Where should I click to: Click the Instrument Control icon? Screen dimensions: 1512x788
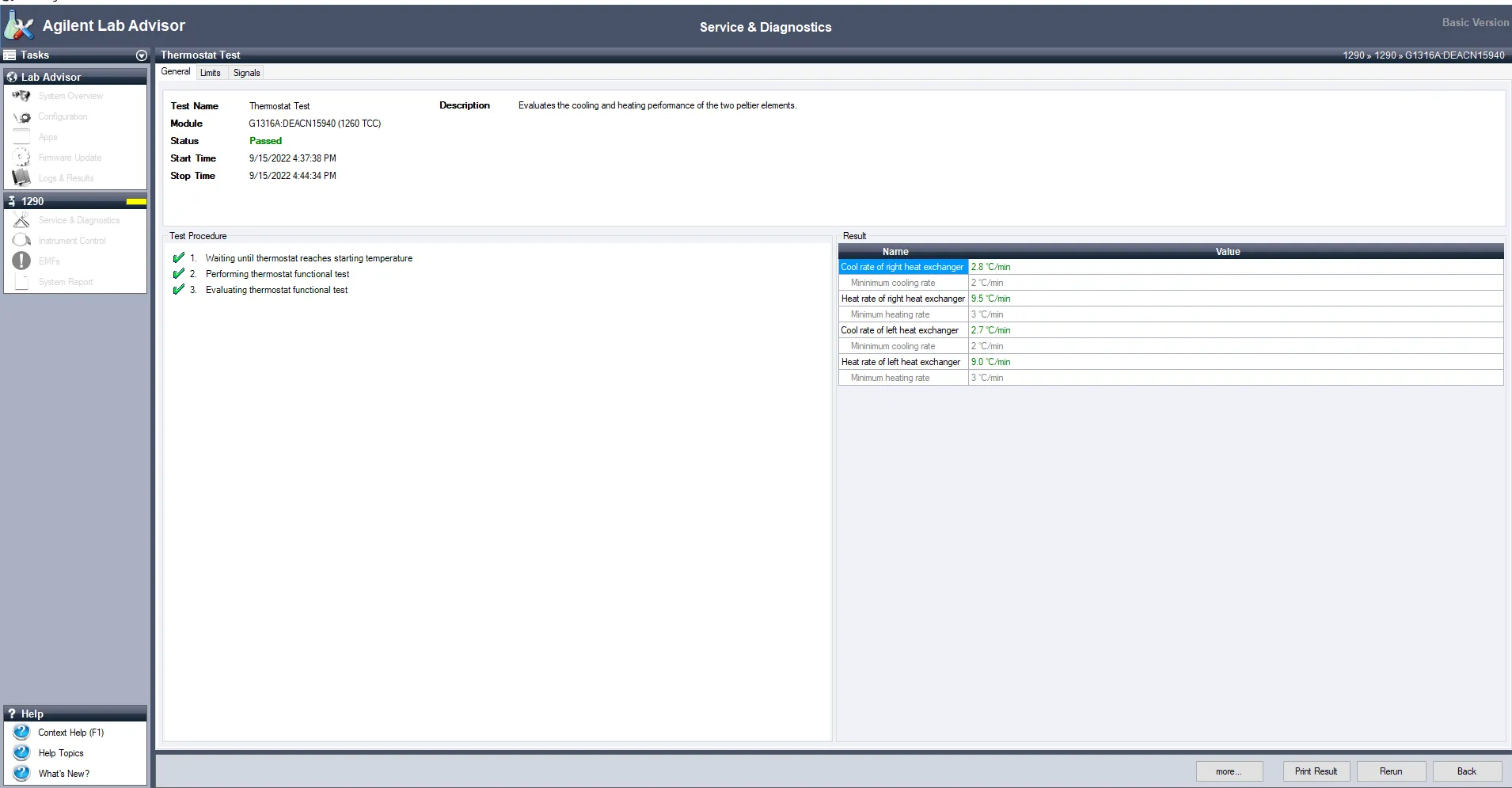[21, 241]
